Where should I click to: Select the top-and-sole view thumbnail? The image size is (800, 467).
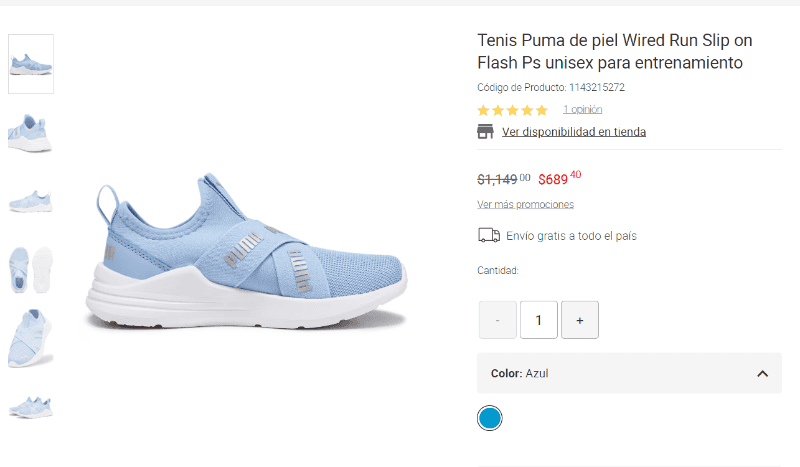click(31, 269)
